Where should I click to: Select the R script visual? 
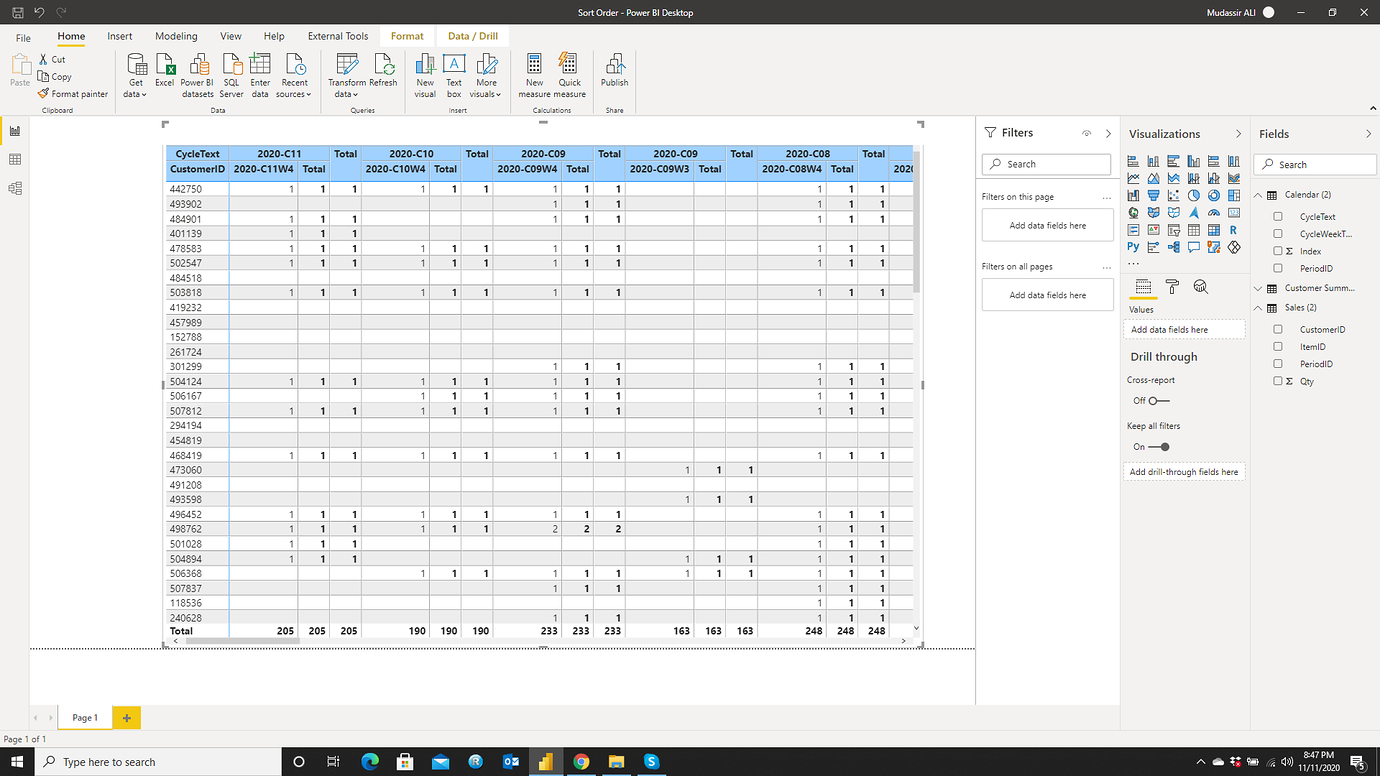(x=1234, y=230)
